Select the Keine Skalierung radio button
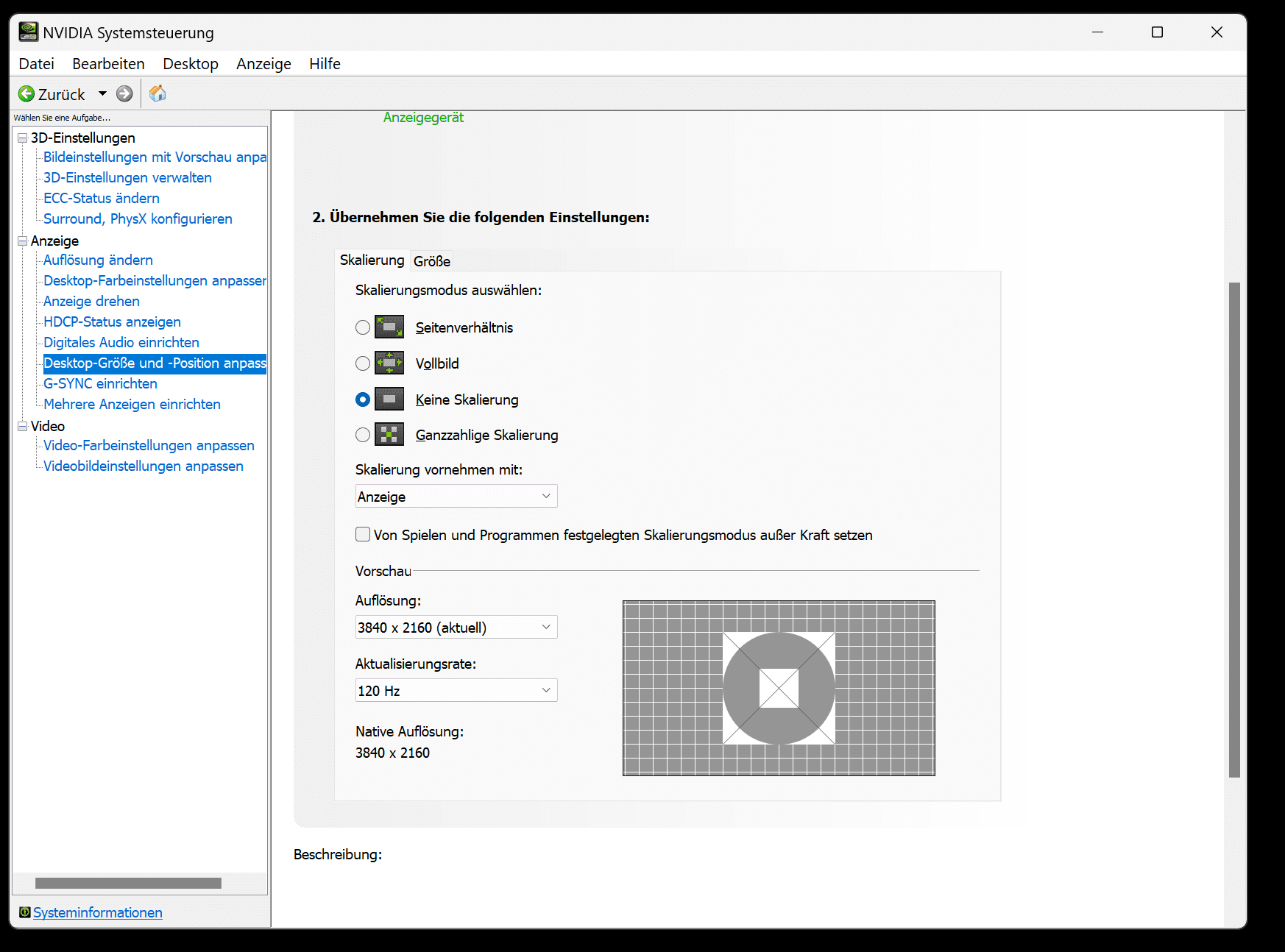 363,399
